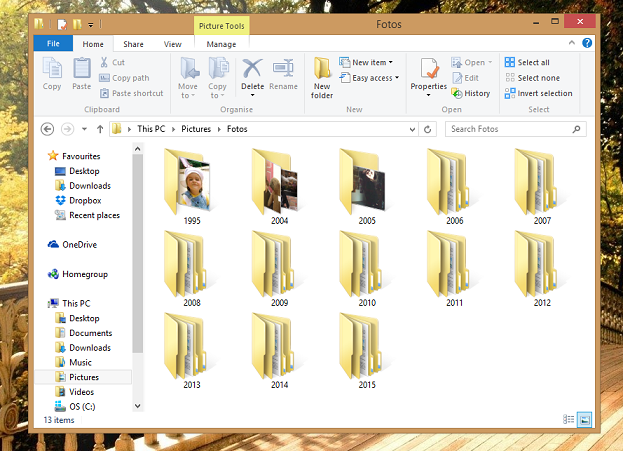Open Customize Quick Access Toolbar dropdown

[x=91, y=25]
